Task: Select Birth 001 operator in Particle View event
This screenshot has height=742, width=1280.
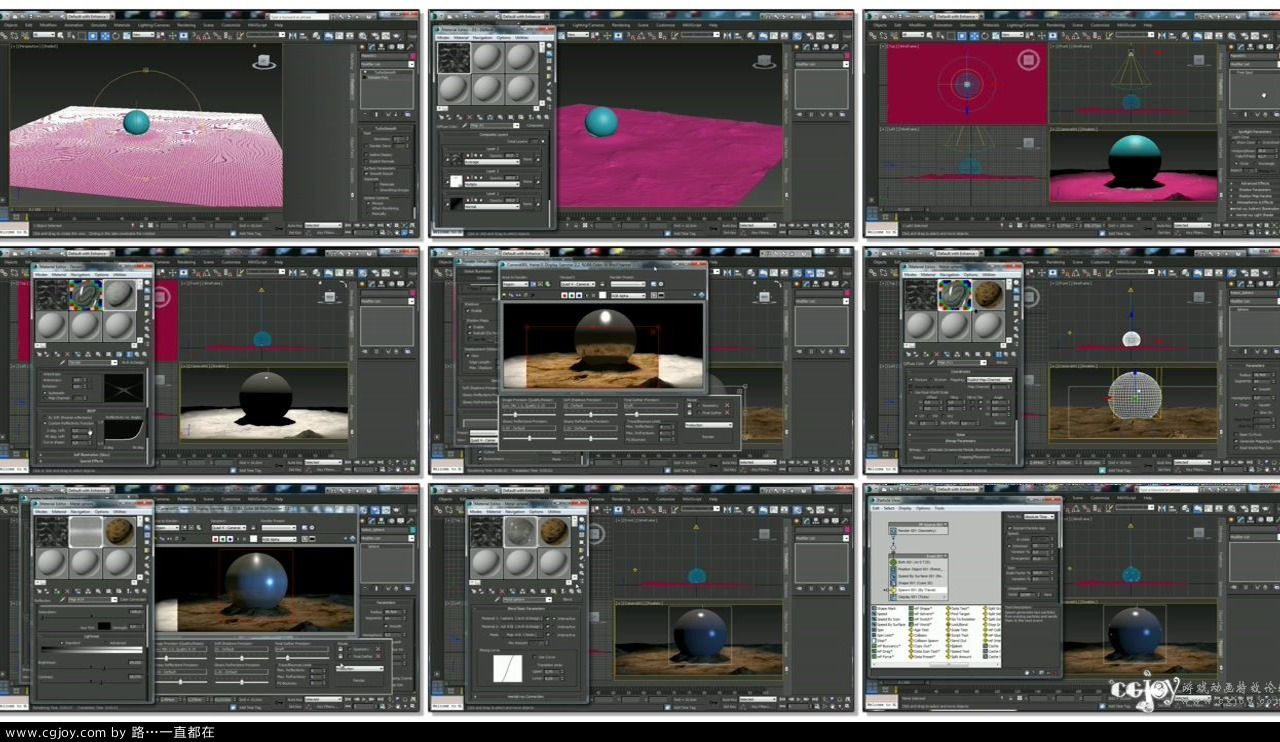Action: click(918, 562)
